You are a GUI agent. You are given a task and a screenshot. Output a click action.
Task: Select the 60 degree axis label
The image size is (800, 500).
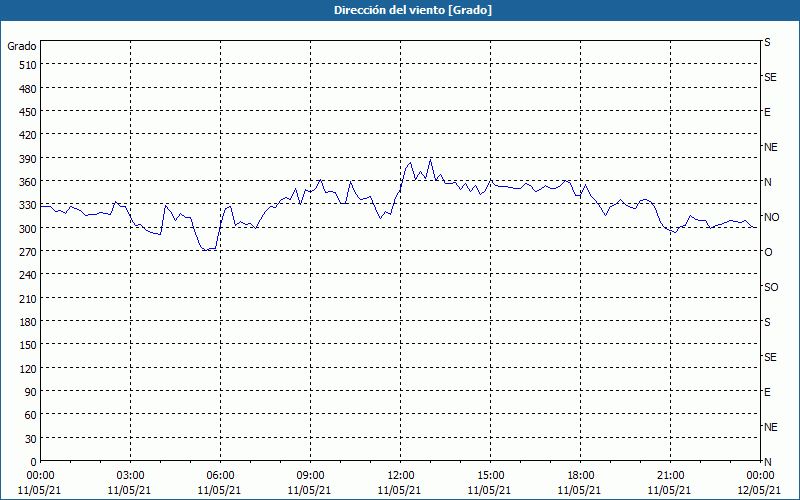31,415
